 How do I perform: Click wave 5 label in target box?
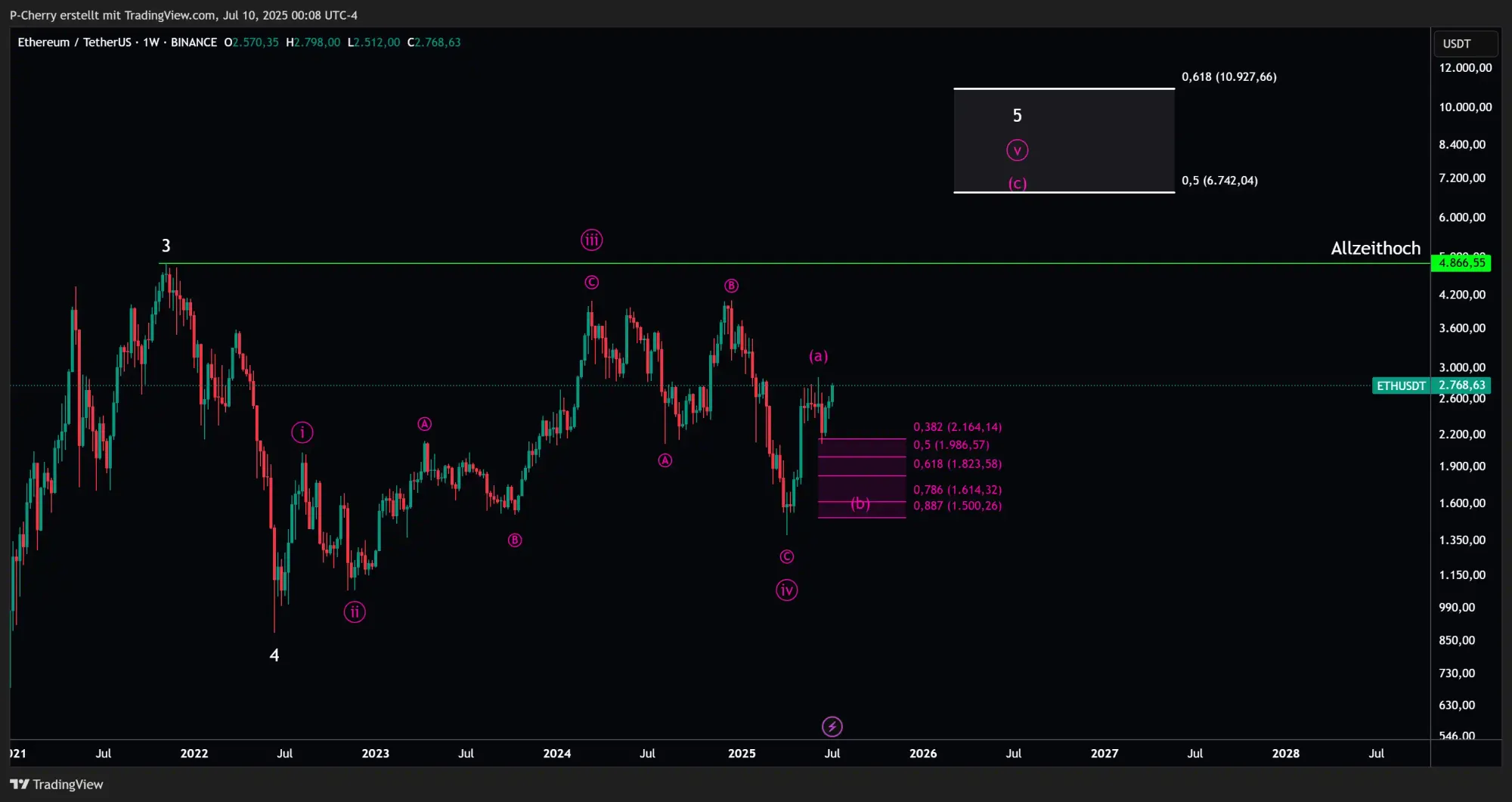click(1017, 115)
